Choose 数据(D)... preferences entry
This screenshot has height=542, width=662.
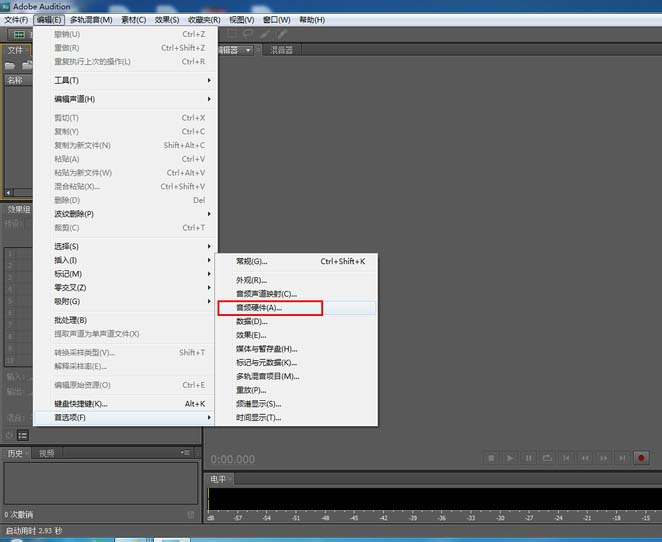(x=296, y=322)
